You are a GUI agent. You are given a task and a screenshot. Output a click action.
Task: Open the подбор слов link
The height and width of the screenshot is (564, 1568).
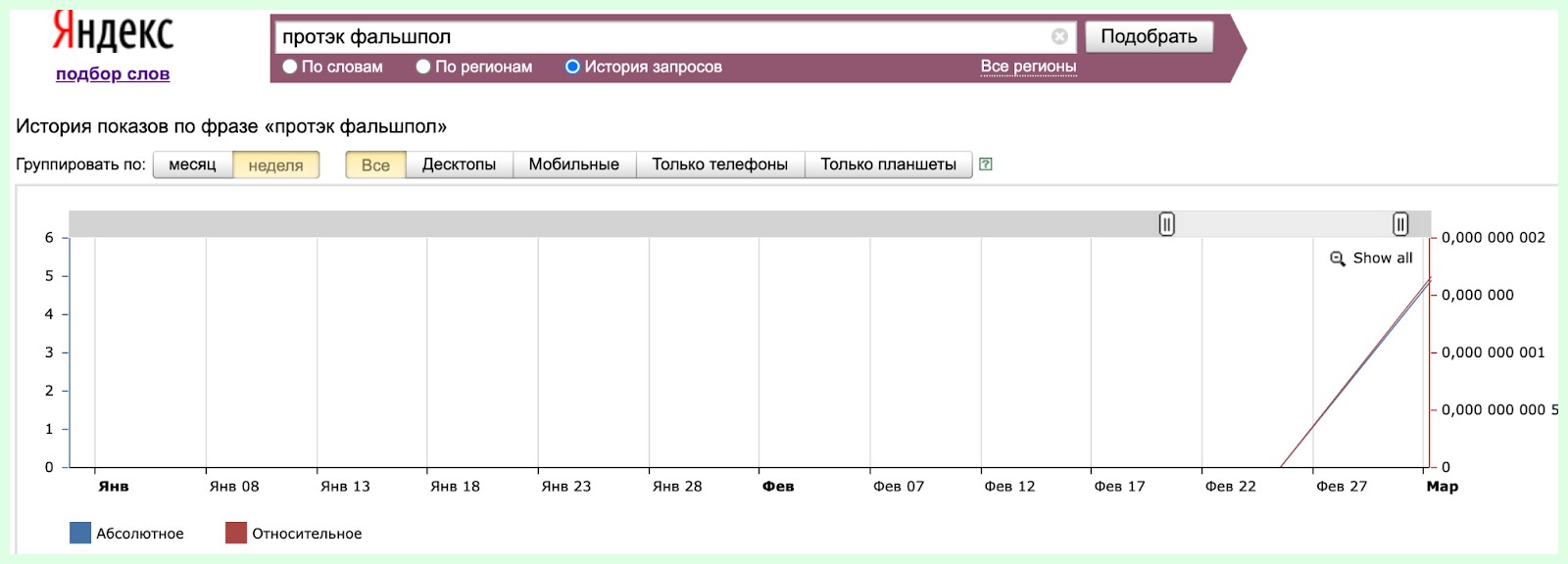[x=113, y=74]
